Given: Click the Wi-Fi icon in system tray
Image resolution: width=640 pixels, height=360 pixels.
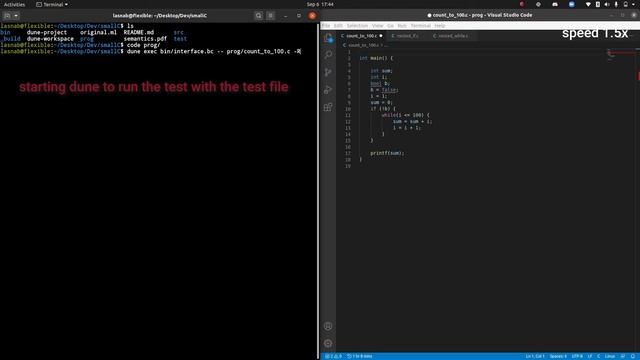Looking at the screenshot, I should pyautogui.click(x=588, y=4).
